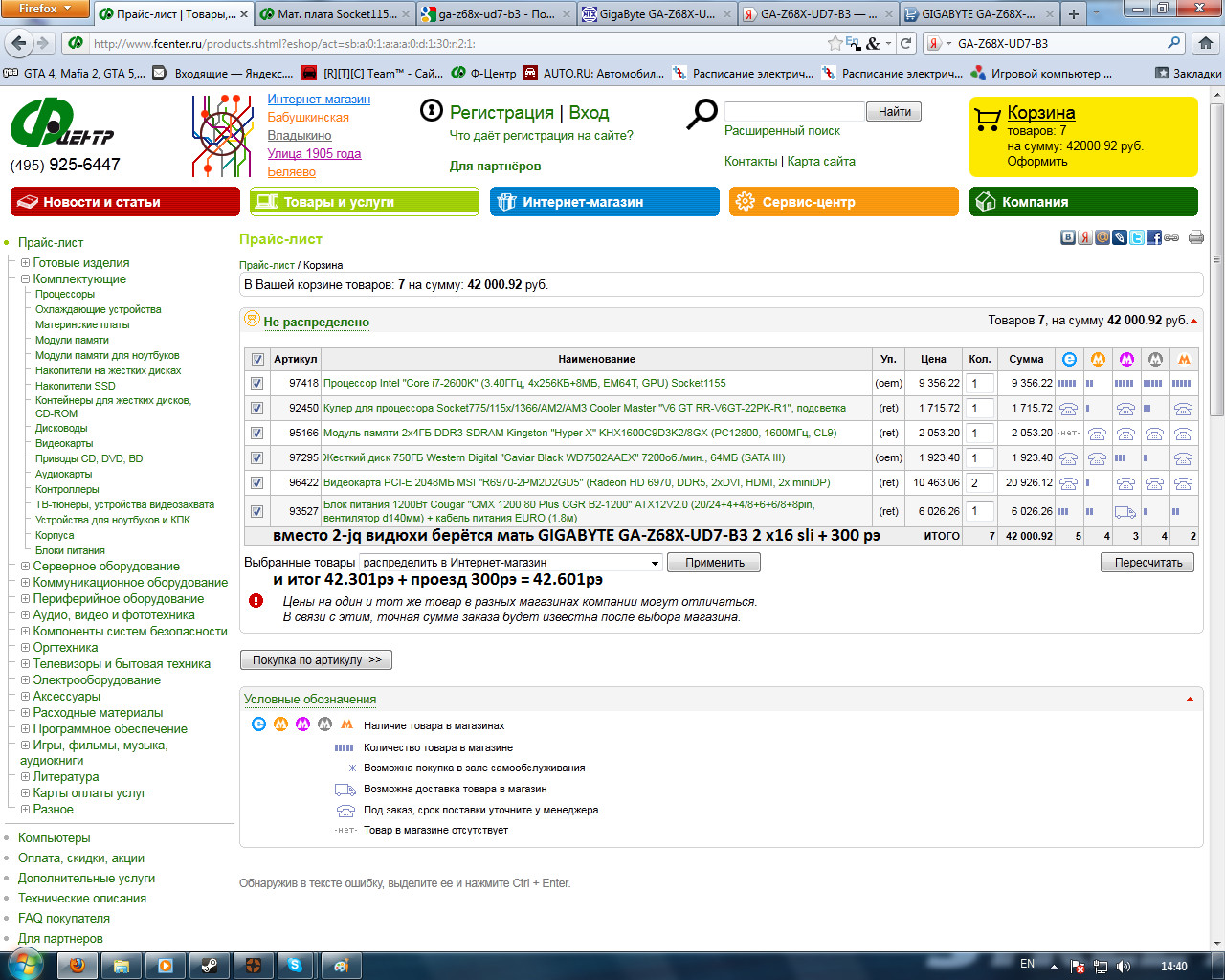The image size is (1225, 980).
Task: Expand the Готовые изделия category
Action: click(25, 262)
